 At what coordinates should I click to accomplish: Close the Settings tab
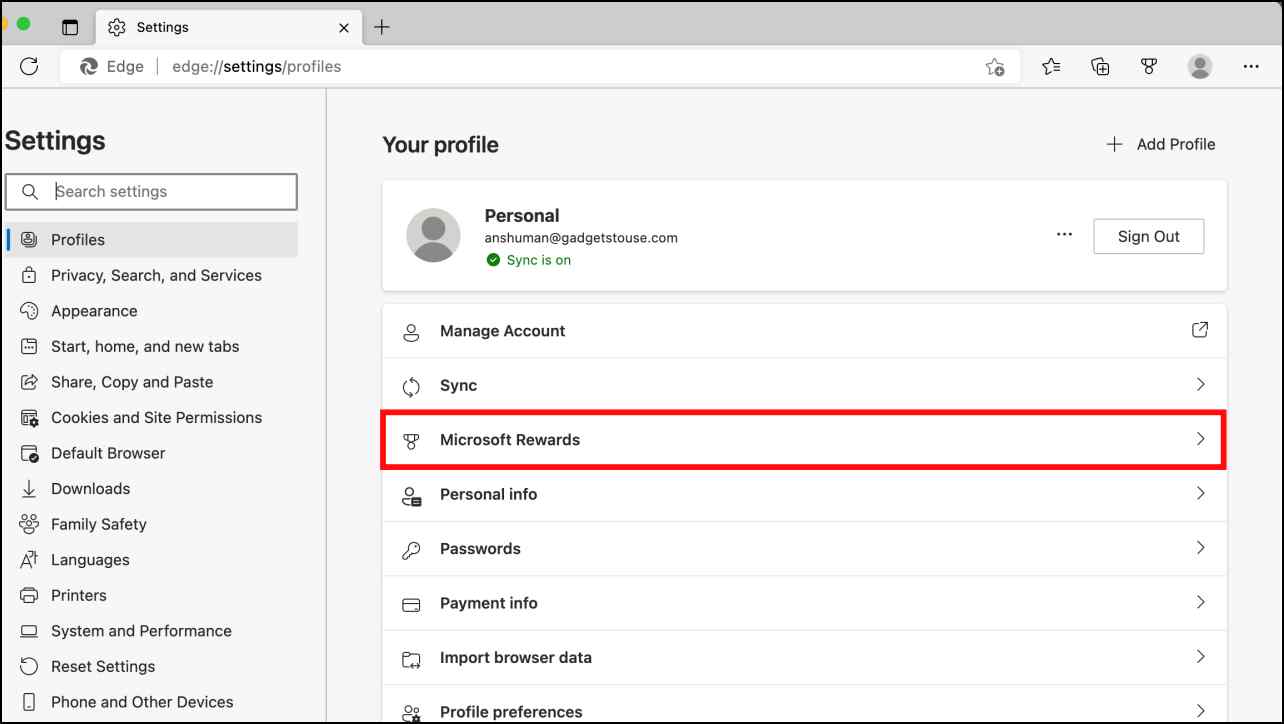tap(344, 28)
